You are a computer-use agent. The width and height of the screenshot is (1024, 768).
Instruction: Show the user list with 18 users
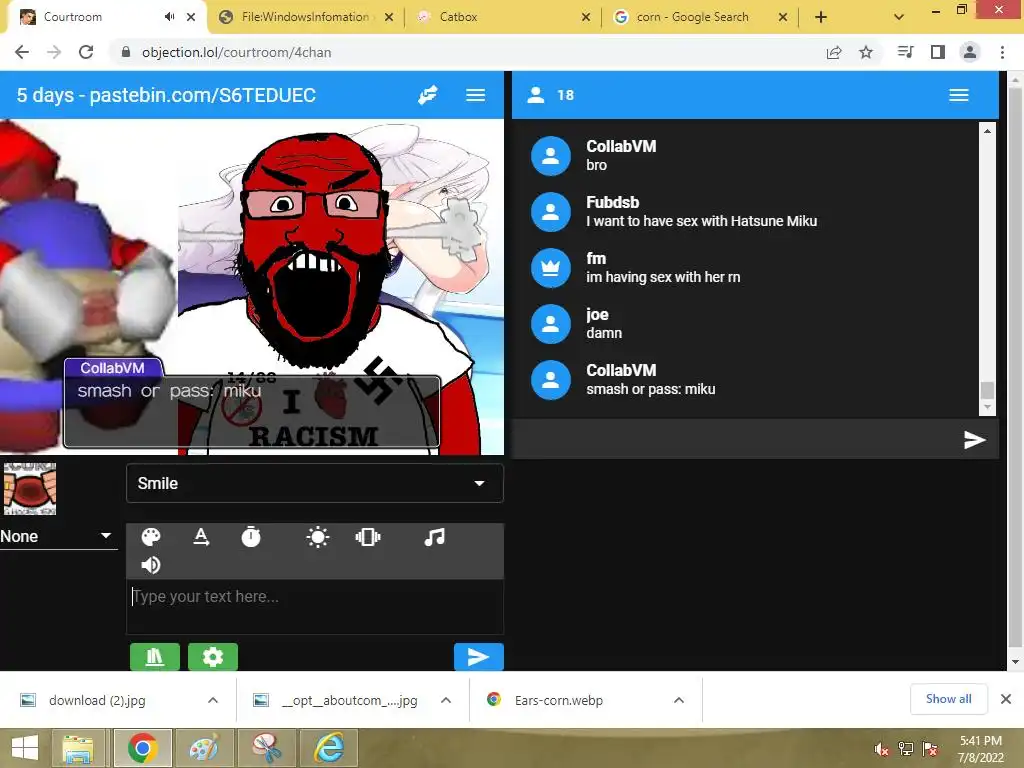point(551,95)
